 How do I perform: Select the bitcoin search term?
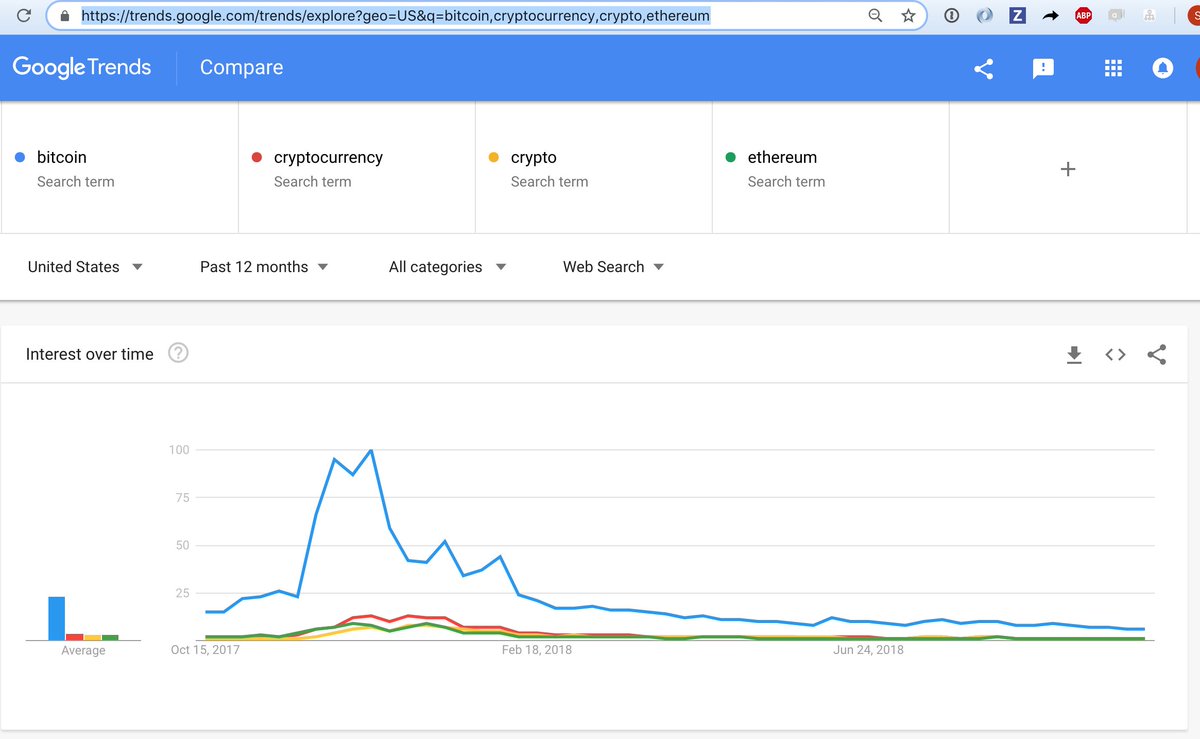tap(120, 168)
